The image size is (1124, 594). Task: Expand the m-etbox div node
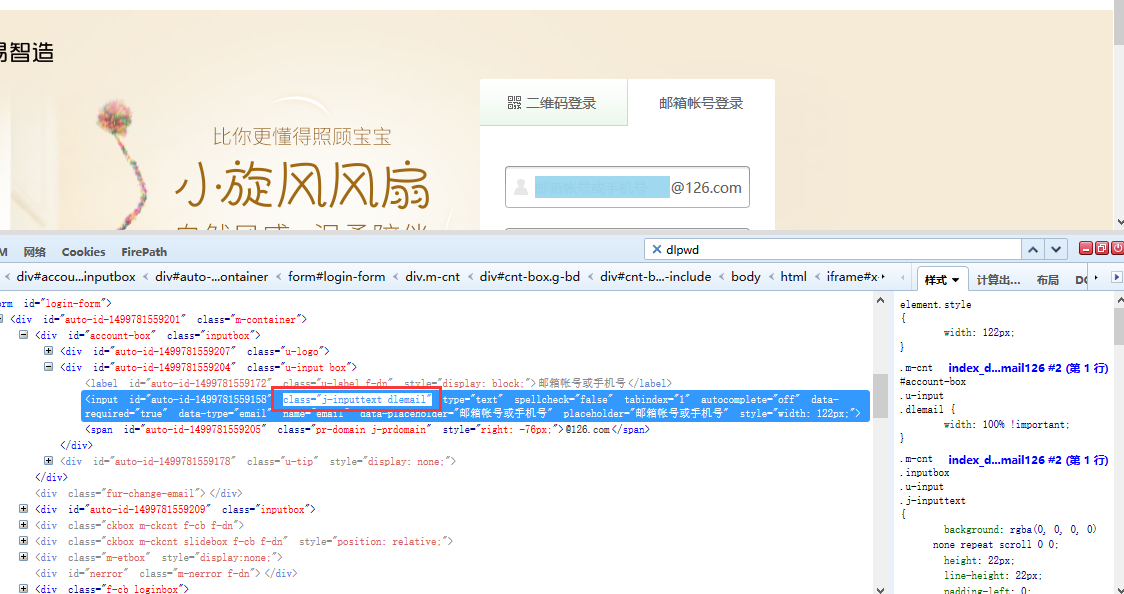click(x=23, y=557)
